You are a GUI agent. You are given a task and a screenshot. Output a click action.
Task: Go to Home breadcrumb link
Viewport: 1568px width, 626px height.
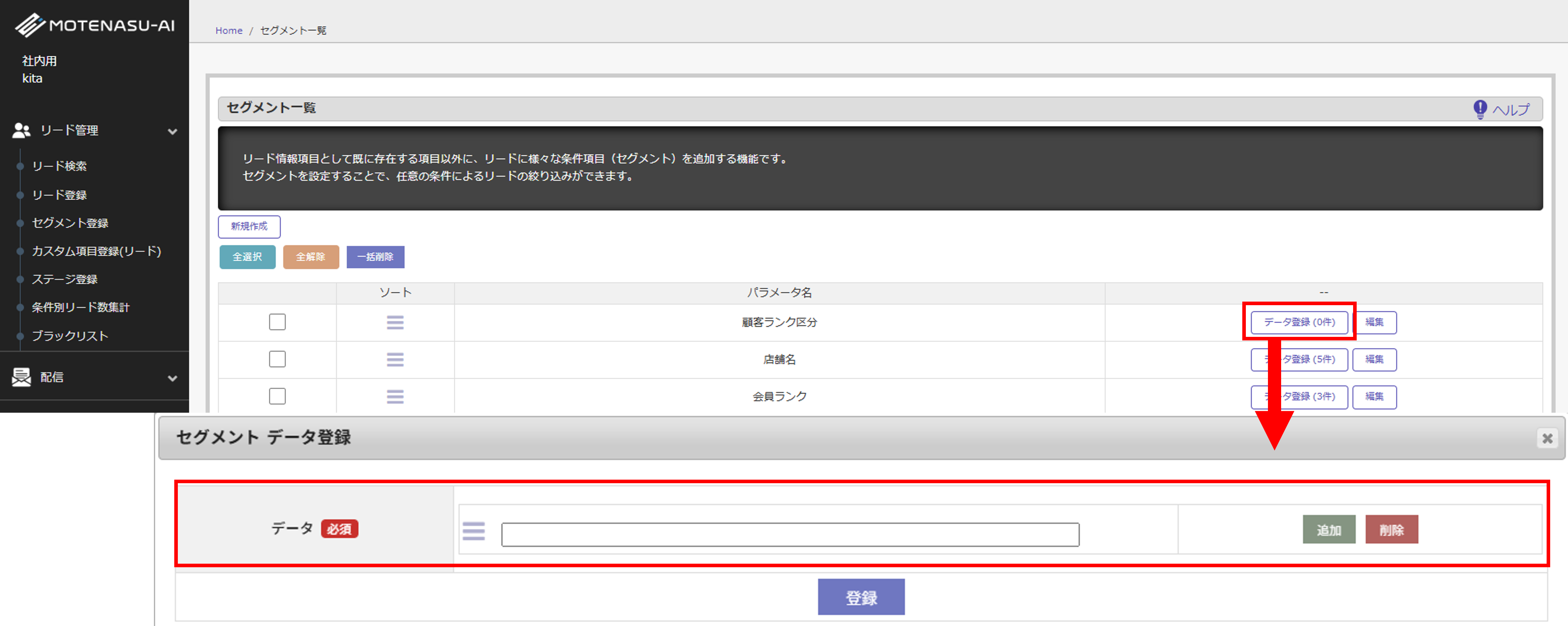coord(229,30)
